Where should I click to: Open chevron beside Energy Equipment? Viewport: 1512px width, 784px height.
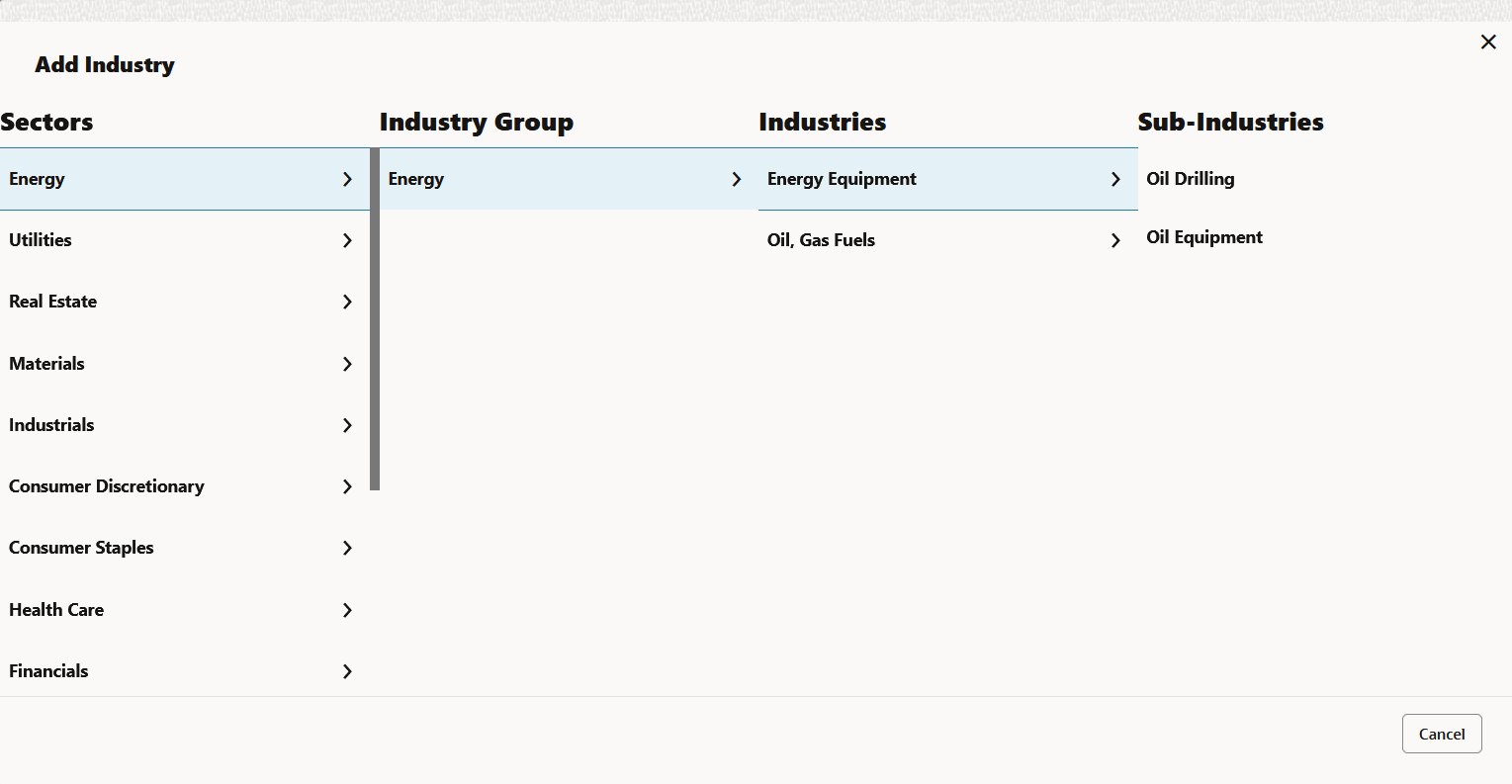(x=1115, y=179)
